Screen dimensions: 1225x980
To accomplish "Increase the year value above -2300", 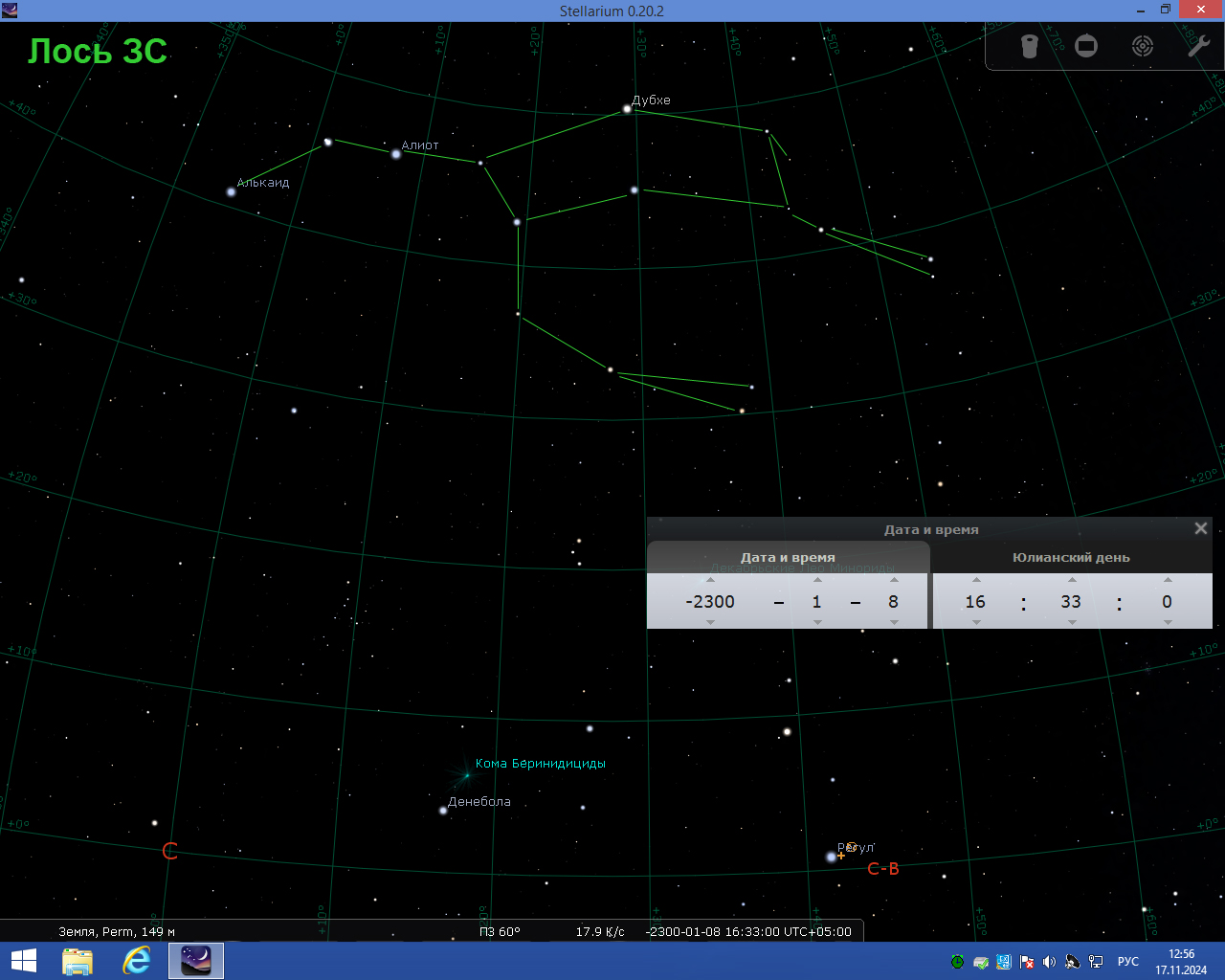I will 710,580.
